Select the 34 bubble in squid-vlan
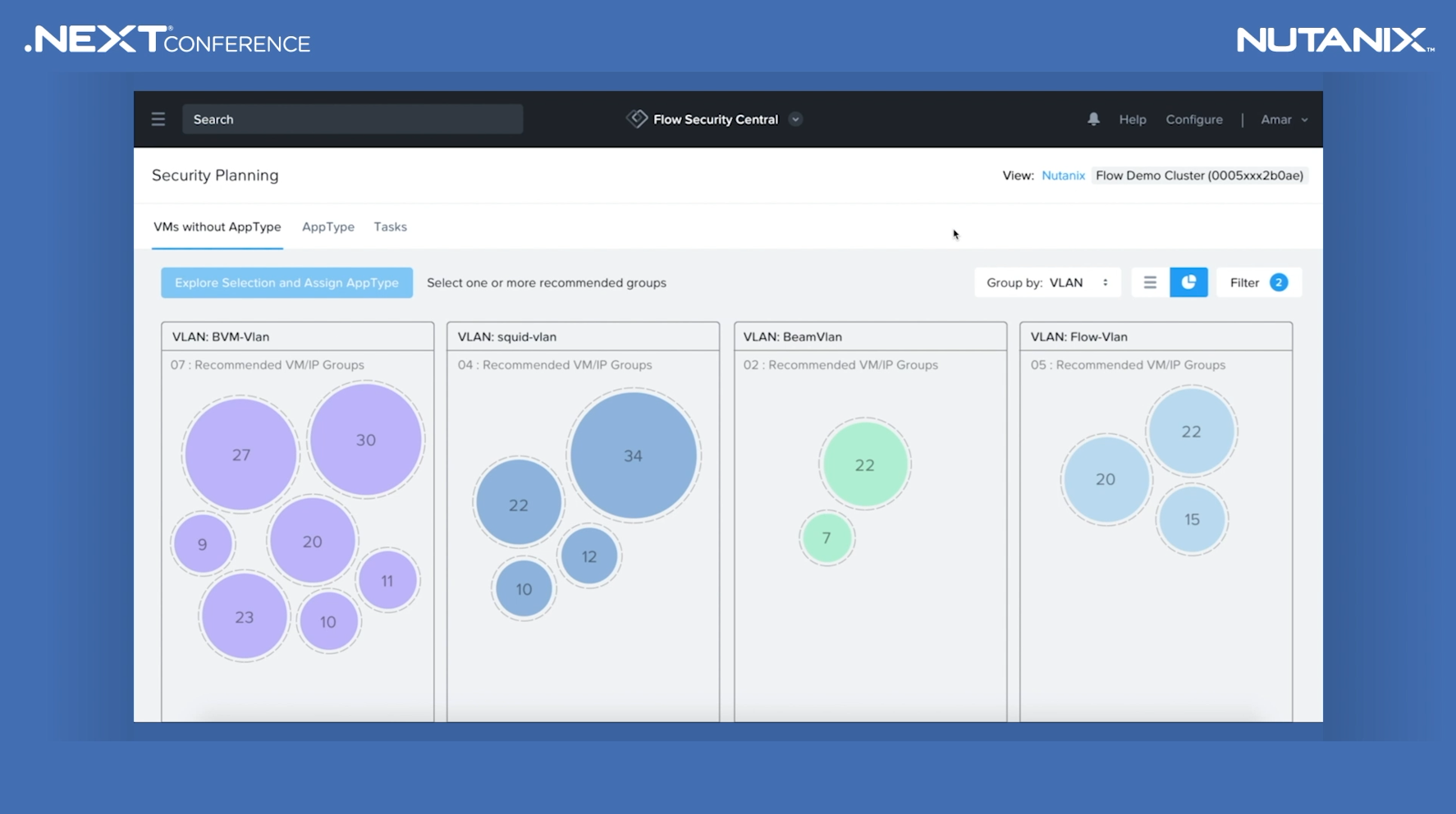Image resolution: width=1456 pixels, height=814 pixels. click(x=633, y=456)
